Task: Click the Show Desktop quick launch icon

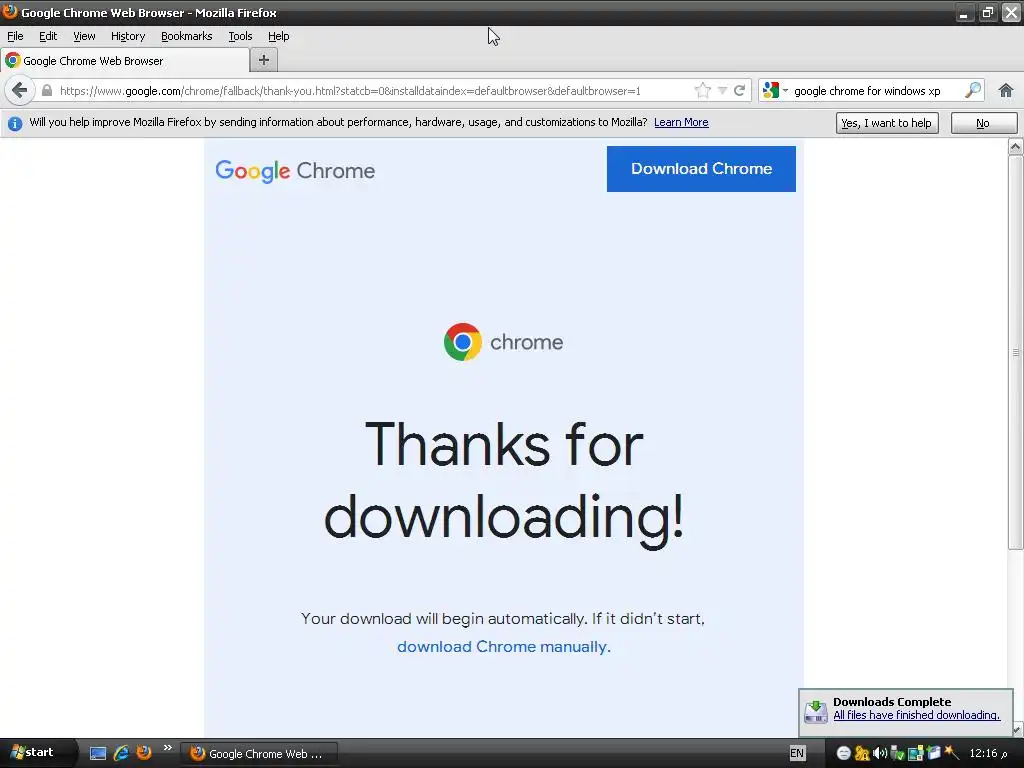Action: pyautogui.click(x=98, y=753)
